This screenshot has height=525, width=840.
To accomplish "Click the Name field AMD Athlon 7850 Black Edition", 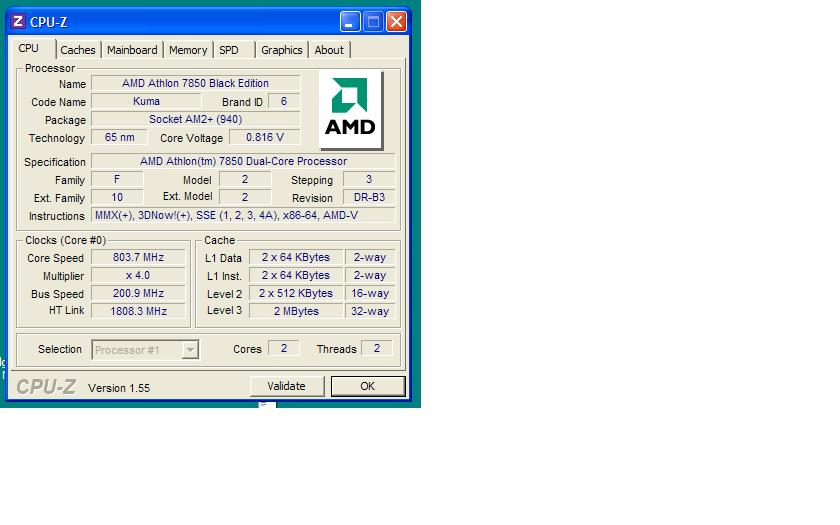I will 196,83.
